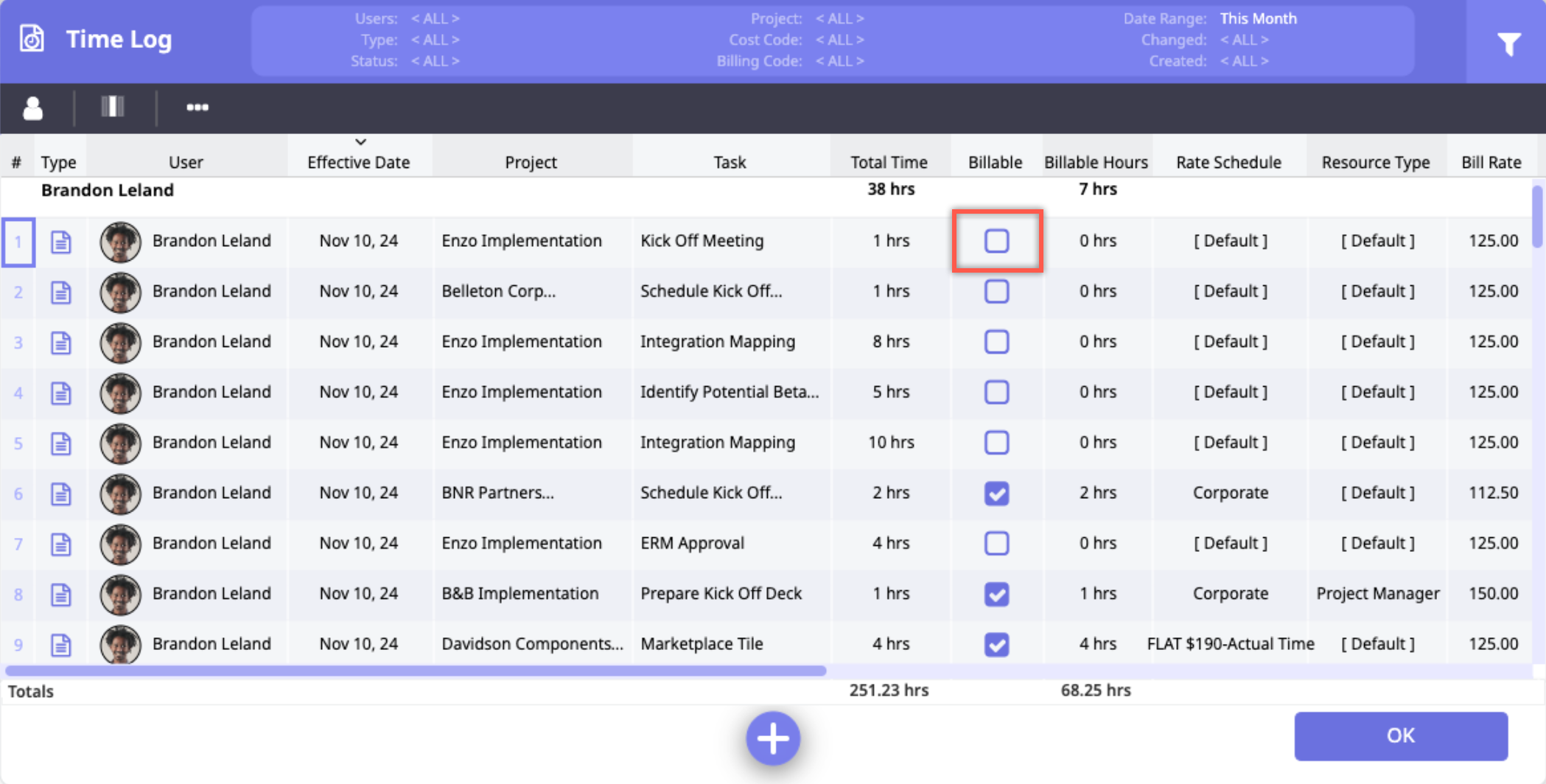Toggle Billable checkbox for ERM Approval row
Viewport: 1546px width, 784px height.
point(996,544)
